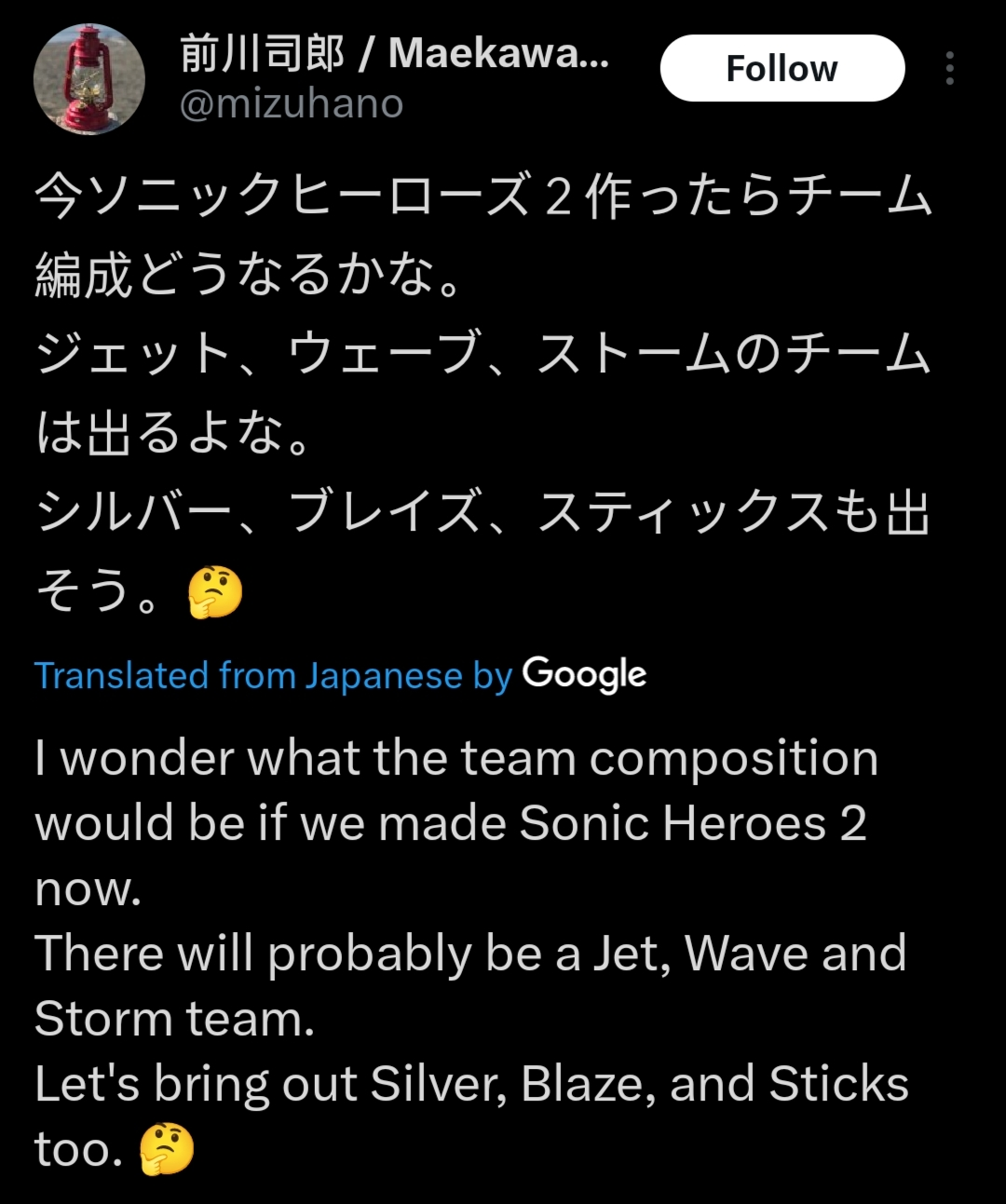Click the Google logo beside the translation note
The height and width of the screenshot is (1204, 1006).
coord(584,674)
